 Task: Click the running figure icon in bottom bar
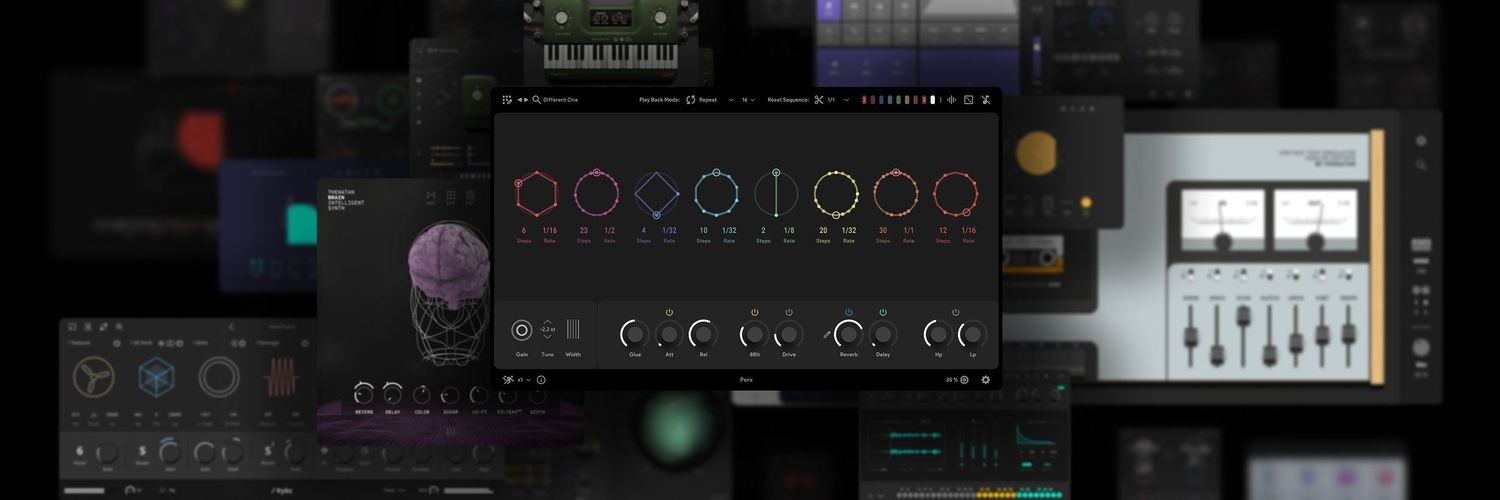(508, 380)
